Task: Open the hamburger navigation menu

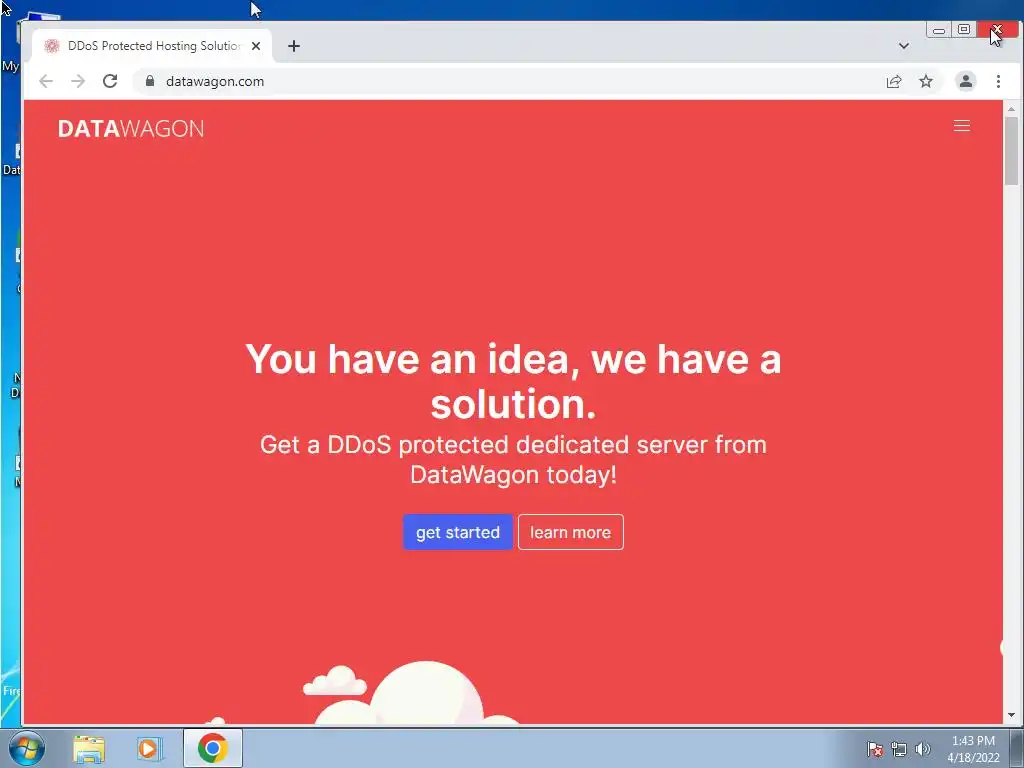Action: [x=961, y=126]
